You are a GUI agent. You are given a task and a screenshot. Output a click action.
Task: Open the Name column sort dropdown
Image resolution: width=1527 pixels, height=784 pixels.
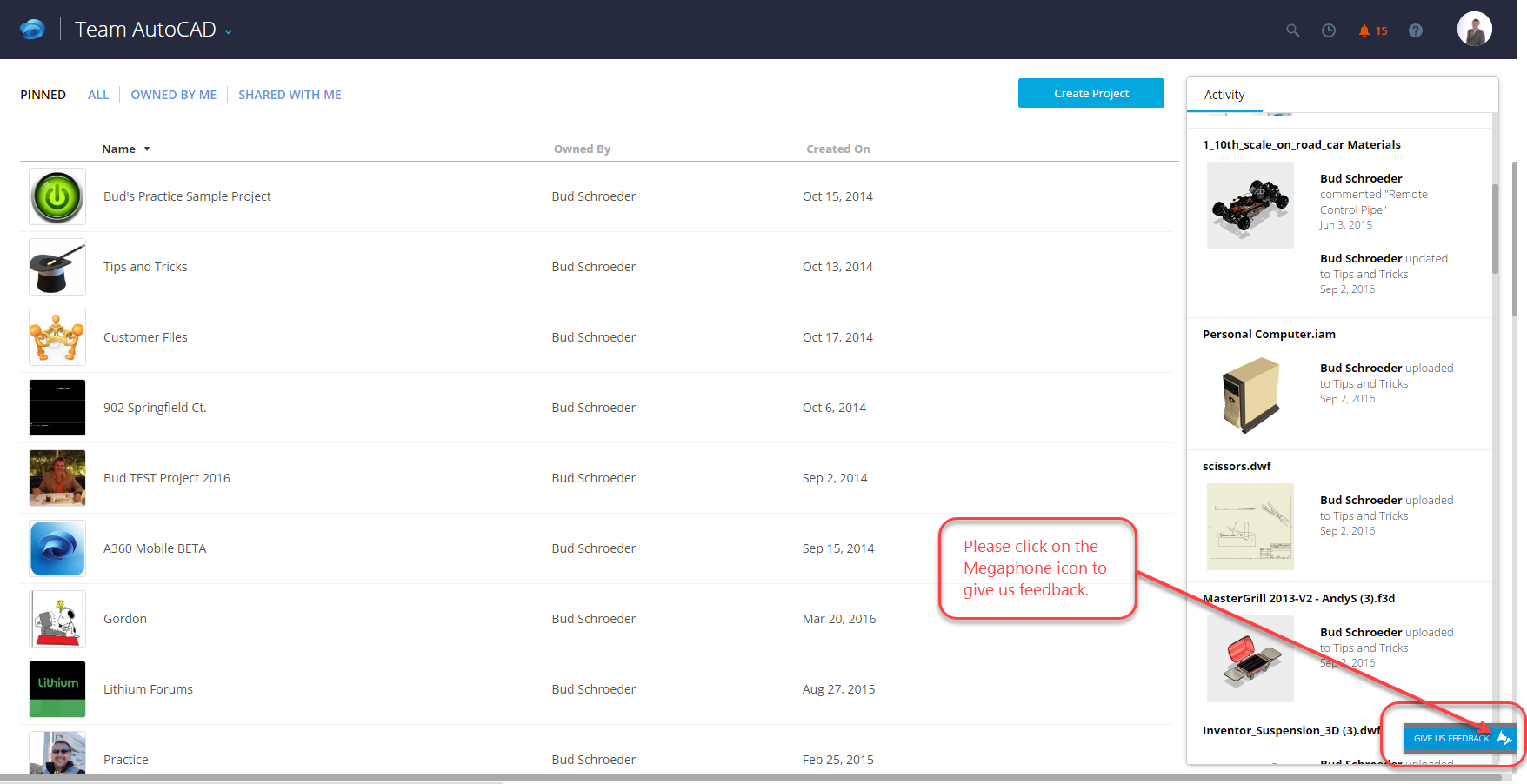pos(147,149)
